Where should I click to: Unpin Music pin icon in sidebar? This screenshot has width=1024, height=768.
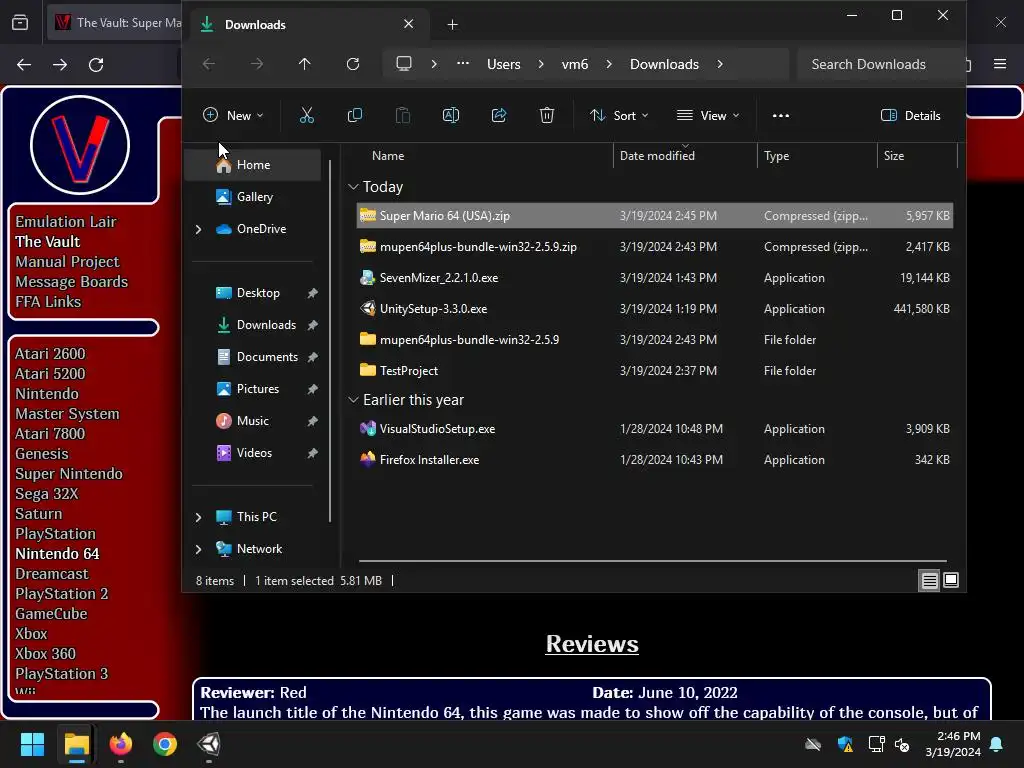click(313, 421)
